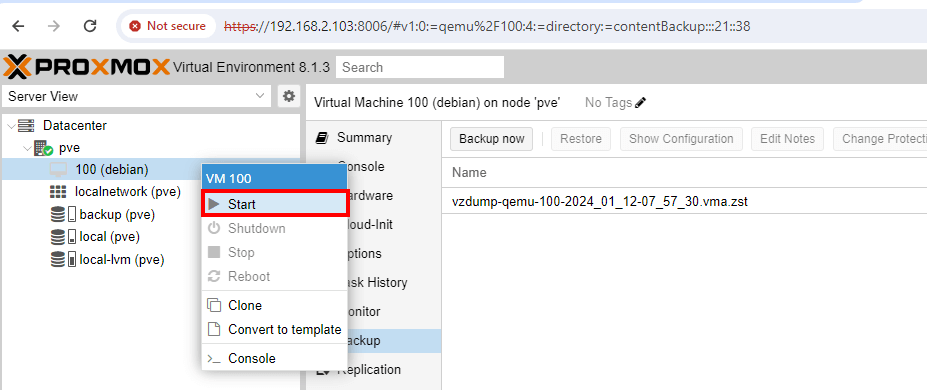The width and height of the screenshot is (927, 390).
Task: Click the local-lvm storage database icon
Action: pyautogui.click(x=58, y=259)
